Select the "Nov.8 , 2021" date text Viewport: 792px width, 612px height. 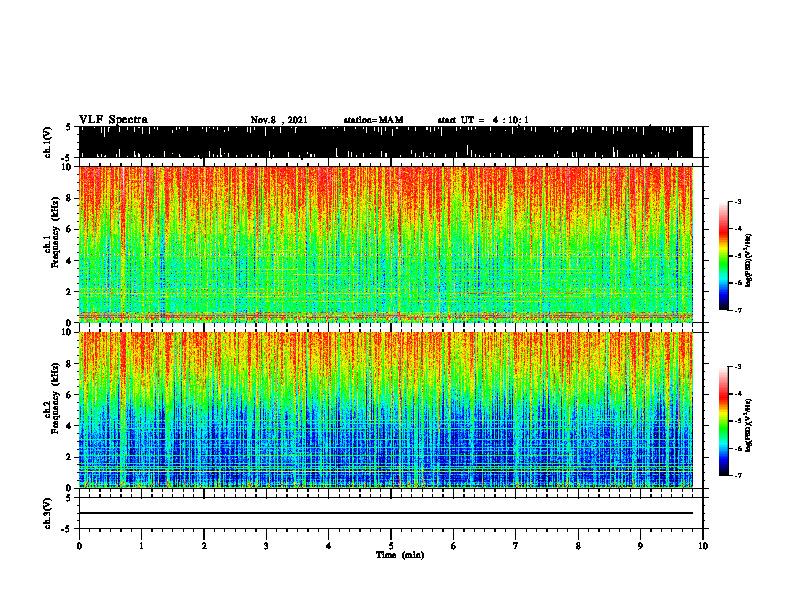[279, 120]
